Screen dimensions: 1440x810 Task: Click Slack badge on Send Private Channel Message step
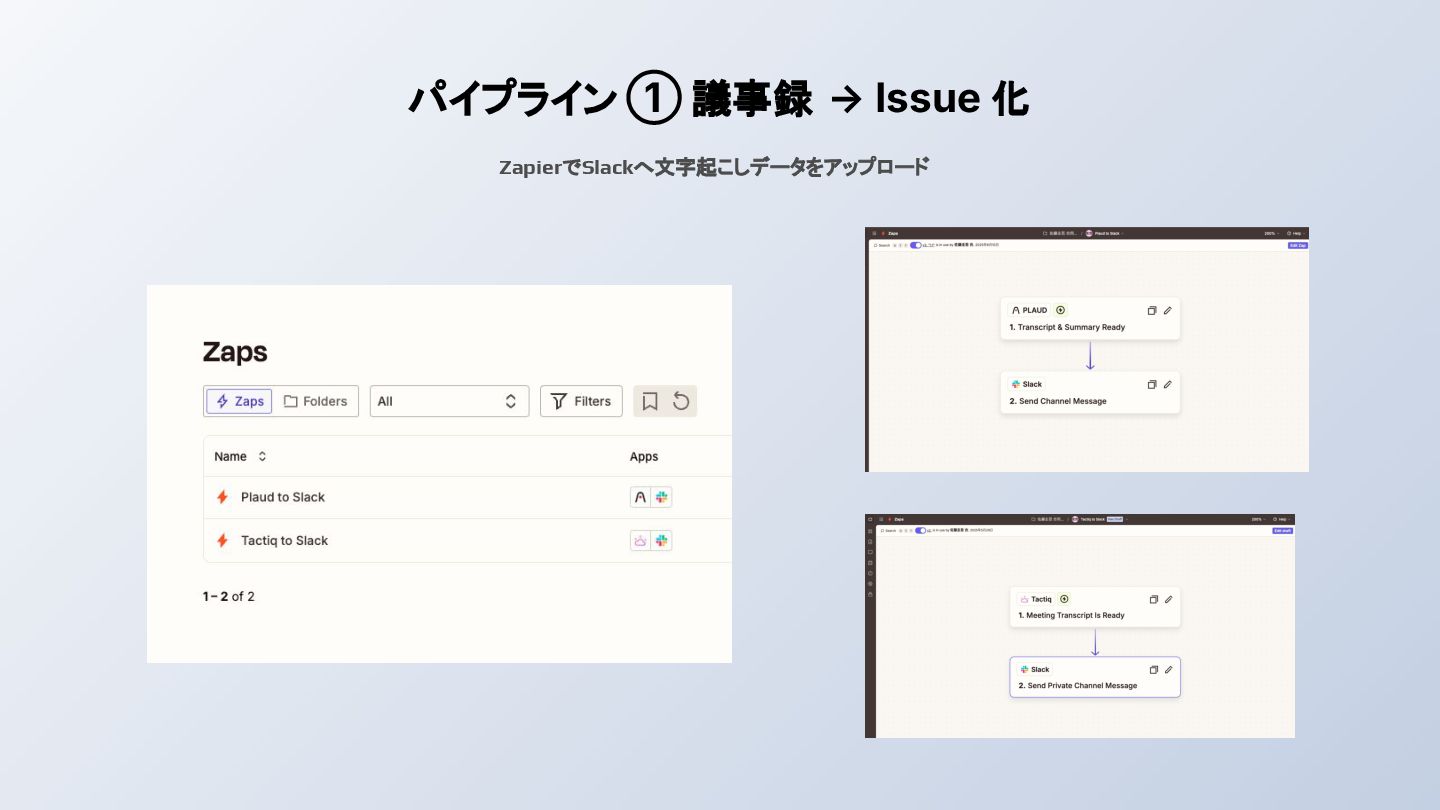[1035, 670]
